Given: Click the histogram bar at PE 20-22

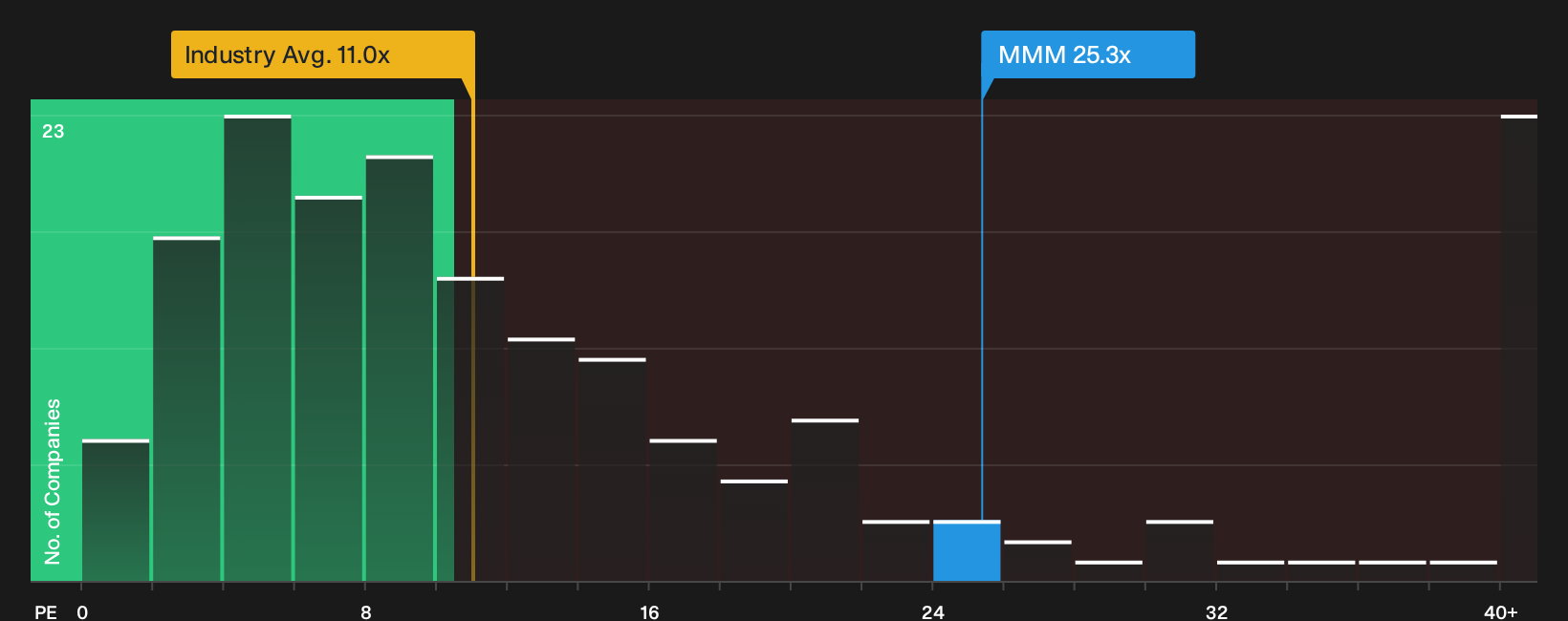Looking at the screenshot, I should [x=825, y=500].
